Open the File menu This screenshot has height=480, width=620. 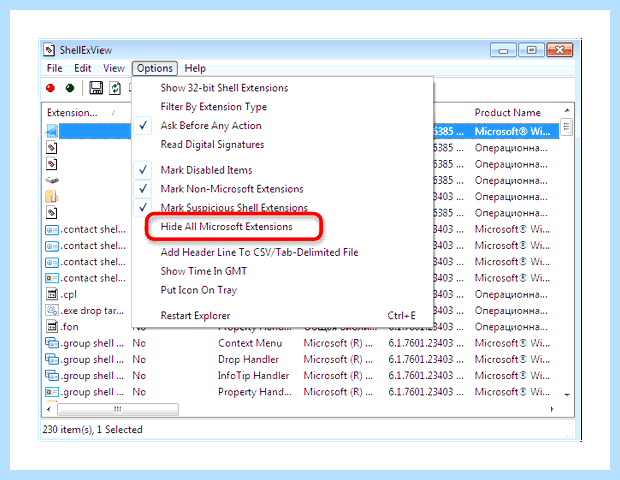point(54,68)
